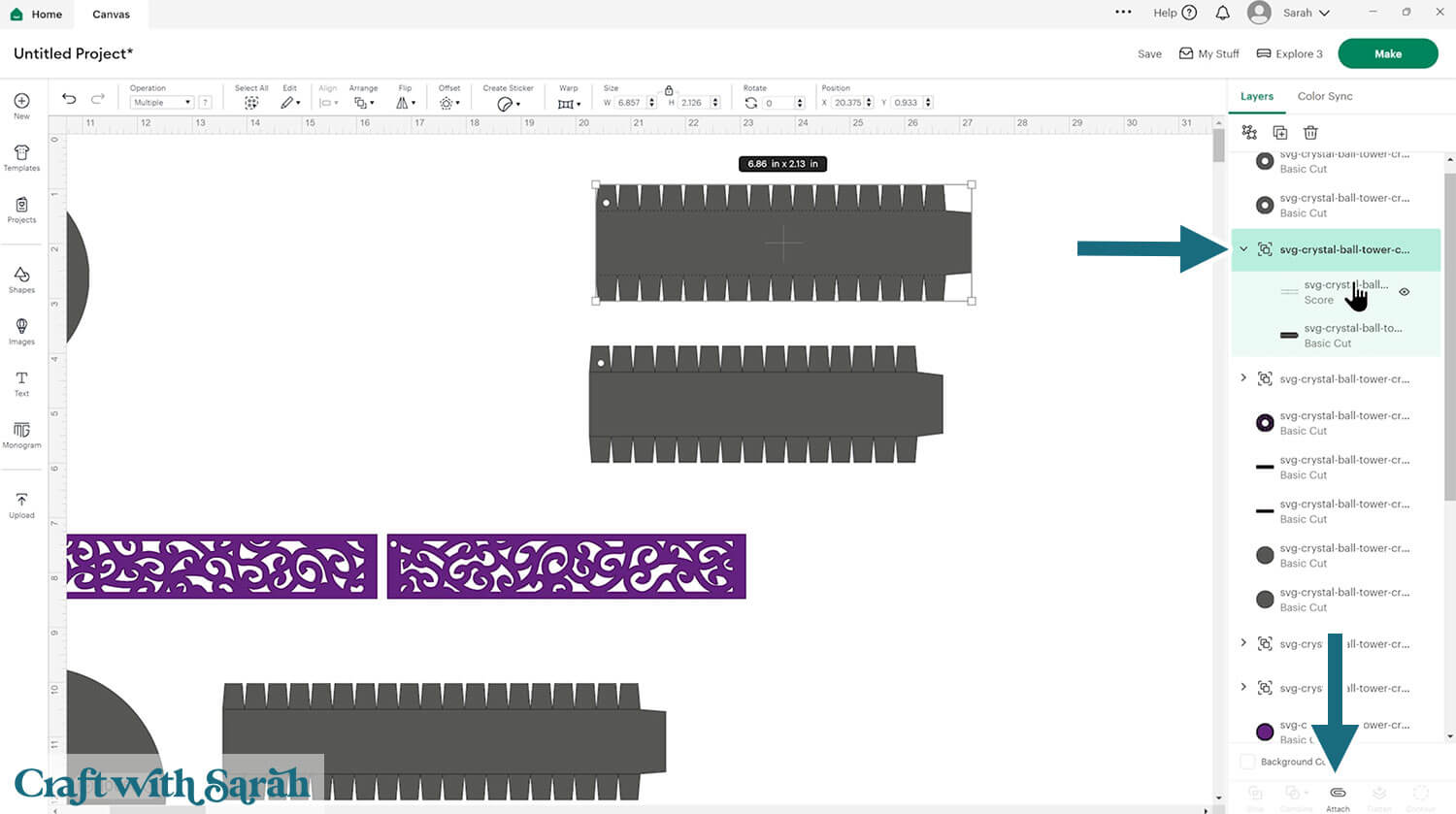The image size is (1456, 814).
Task: Open My Stuff
Action: point(1208,54)
